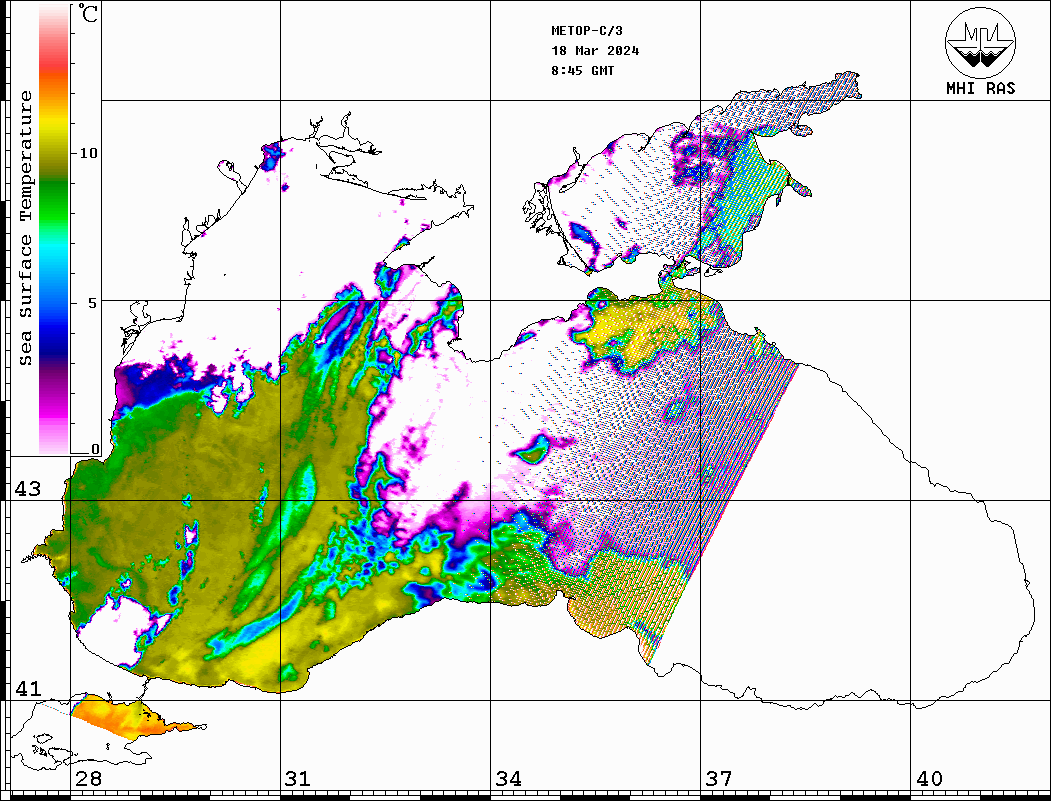Click the scale value 5
Viewport: 1051px width, 801px height.
pyautogui.click(x=93, y=303)
